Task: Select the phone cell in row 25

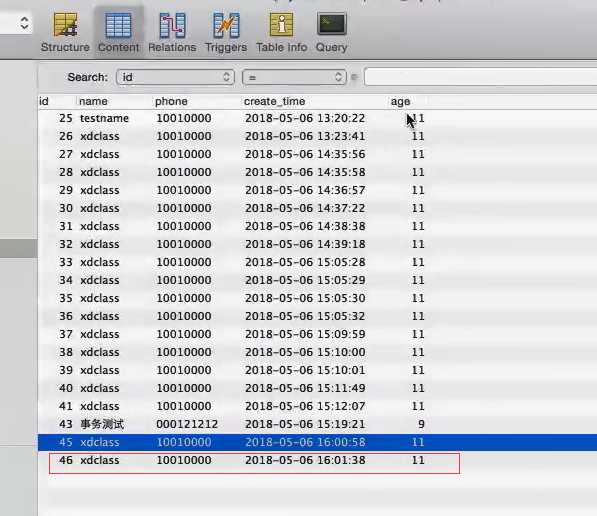Action: [x=184, y=118]
